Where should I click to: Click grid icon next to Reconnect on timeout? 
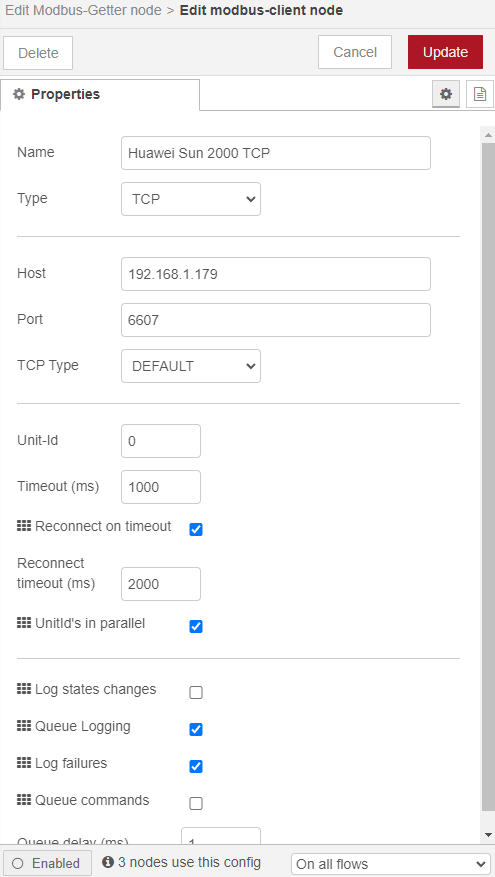[x=23, y=526]
